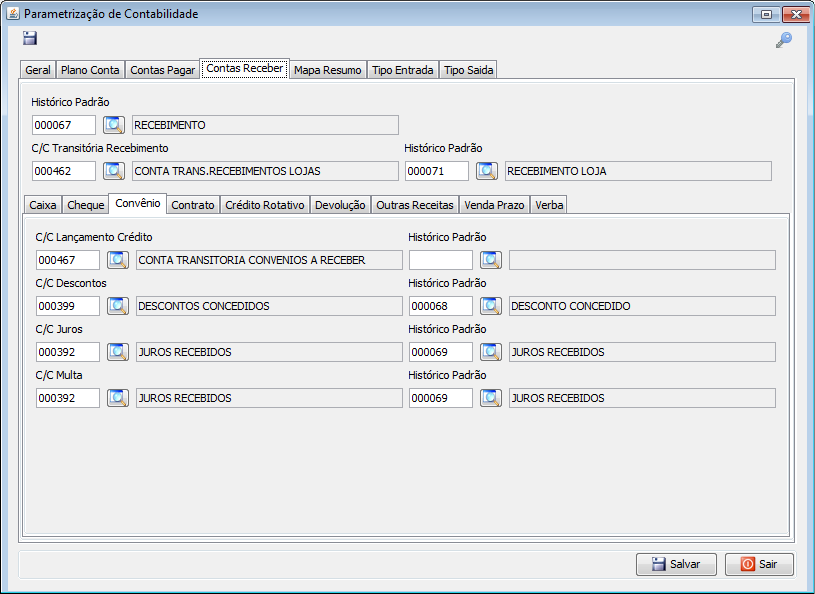Click the C/C Juros code field 000392

click(x=68, y=352)
